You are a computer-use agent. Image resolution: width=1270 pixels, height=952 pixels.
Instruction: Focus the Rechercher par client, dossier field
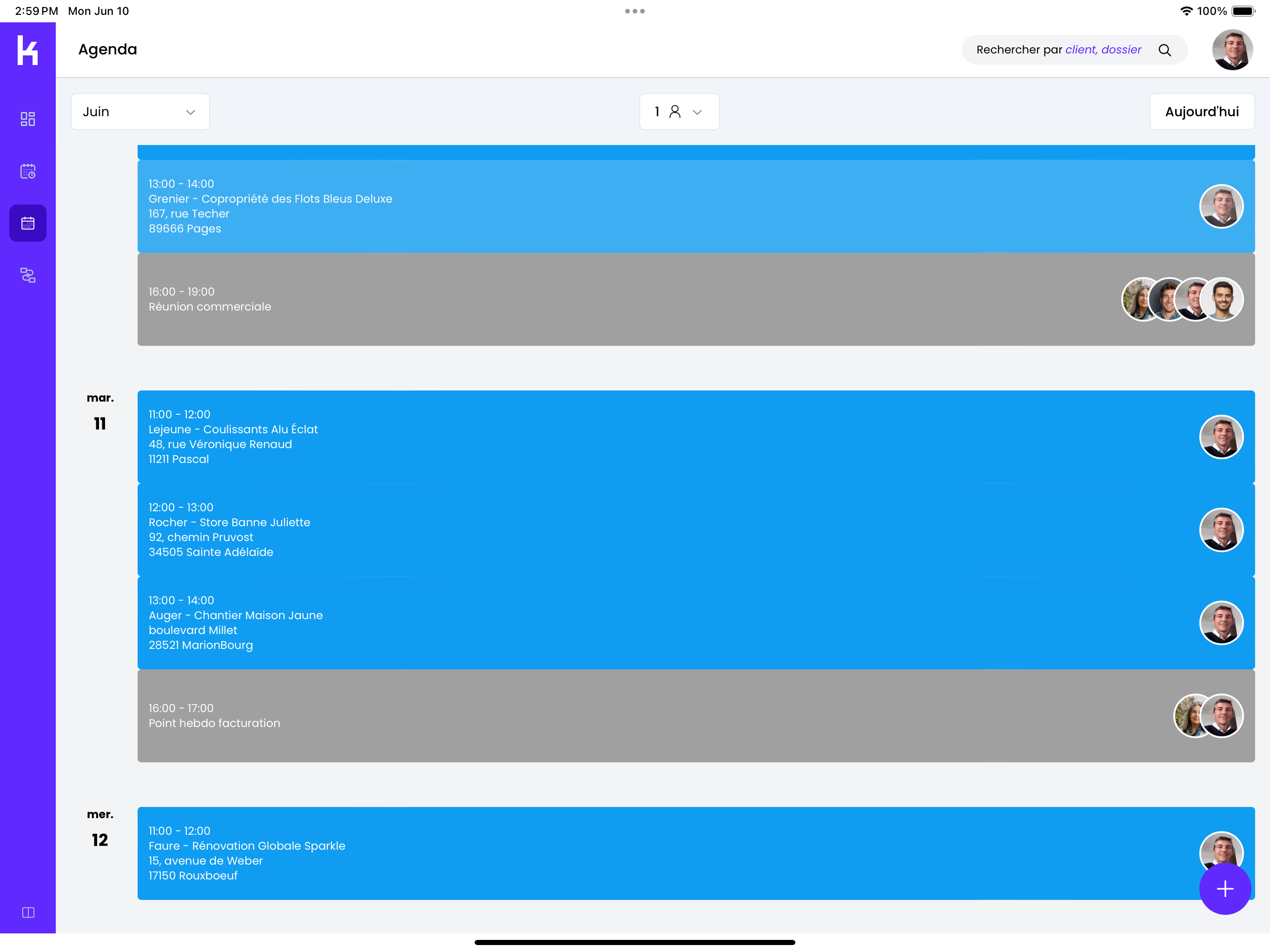click(x=1074, y=50)
